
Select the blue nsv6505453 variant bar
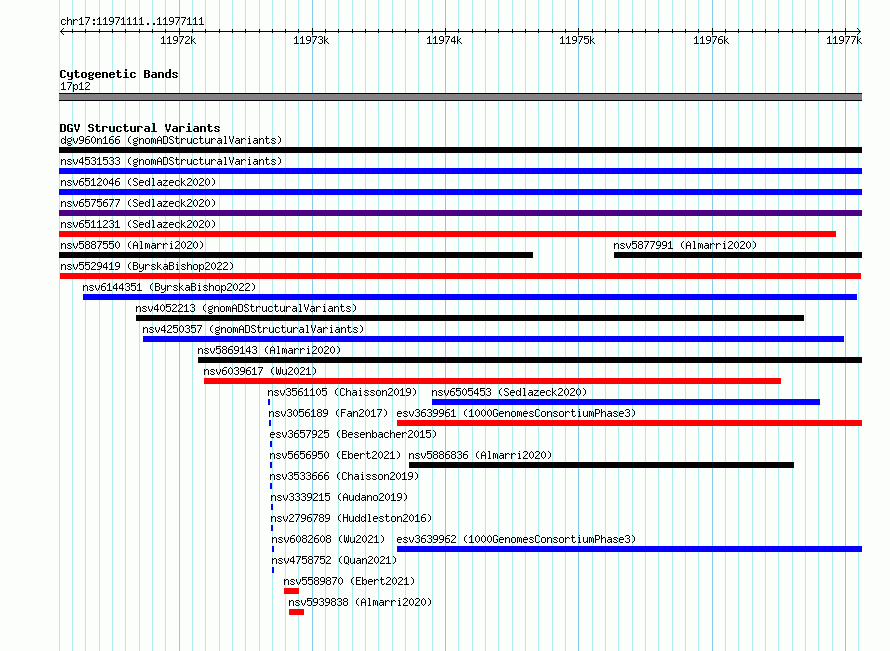click(x=625, y=402)
